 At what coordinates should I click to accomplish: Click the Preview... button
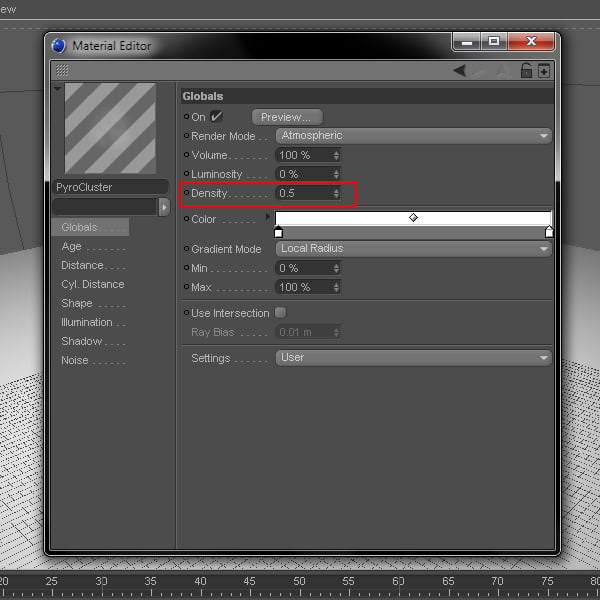coord(287,117)
